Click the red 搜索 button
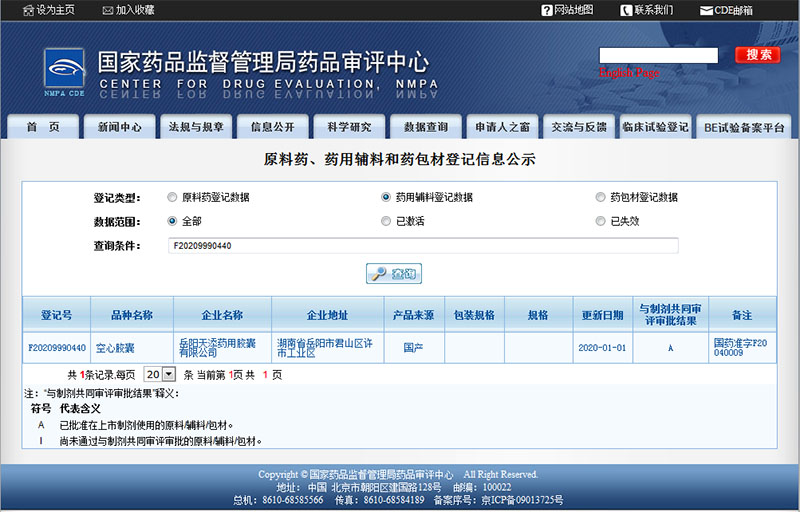This screenshot has height=512, width=800. pos(758,55)
